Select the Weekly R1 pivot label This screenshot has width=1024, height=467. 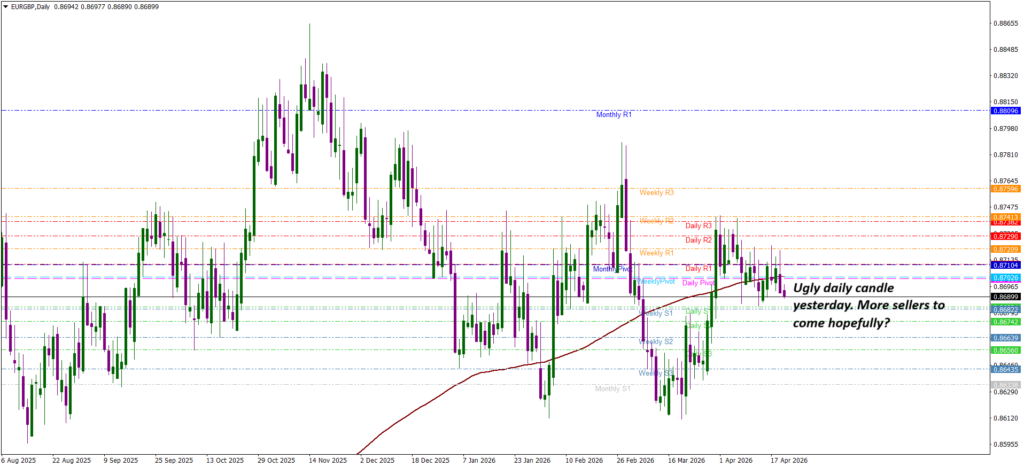click(657, 253)
